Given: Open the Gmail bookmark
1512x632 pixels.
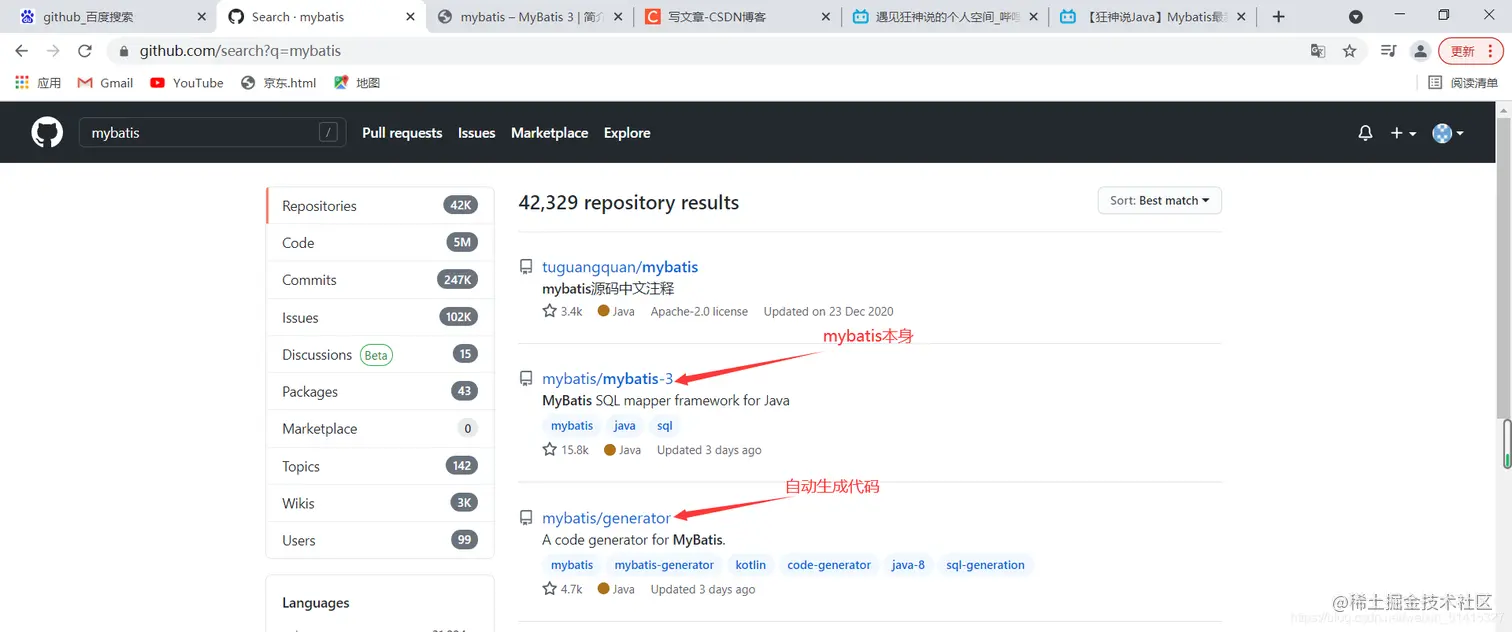Looking at the screenshot, I should click(x=105, y=83).
